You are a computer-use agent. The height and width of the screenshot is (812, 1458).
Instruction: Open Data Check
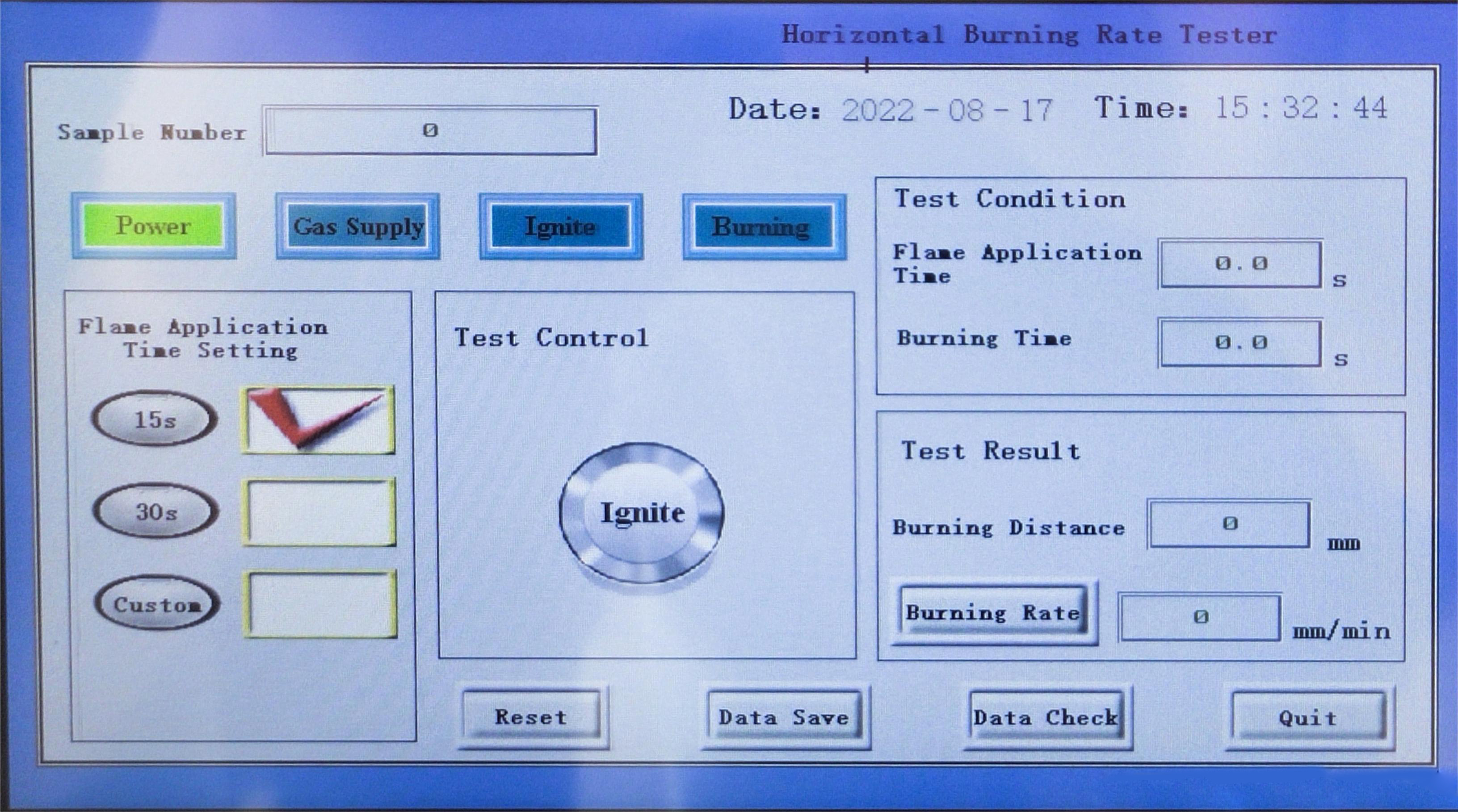coord(1046,717)
